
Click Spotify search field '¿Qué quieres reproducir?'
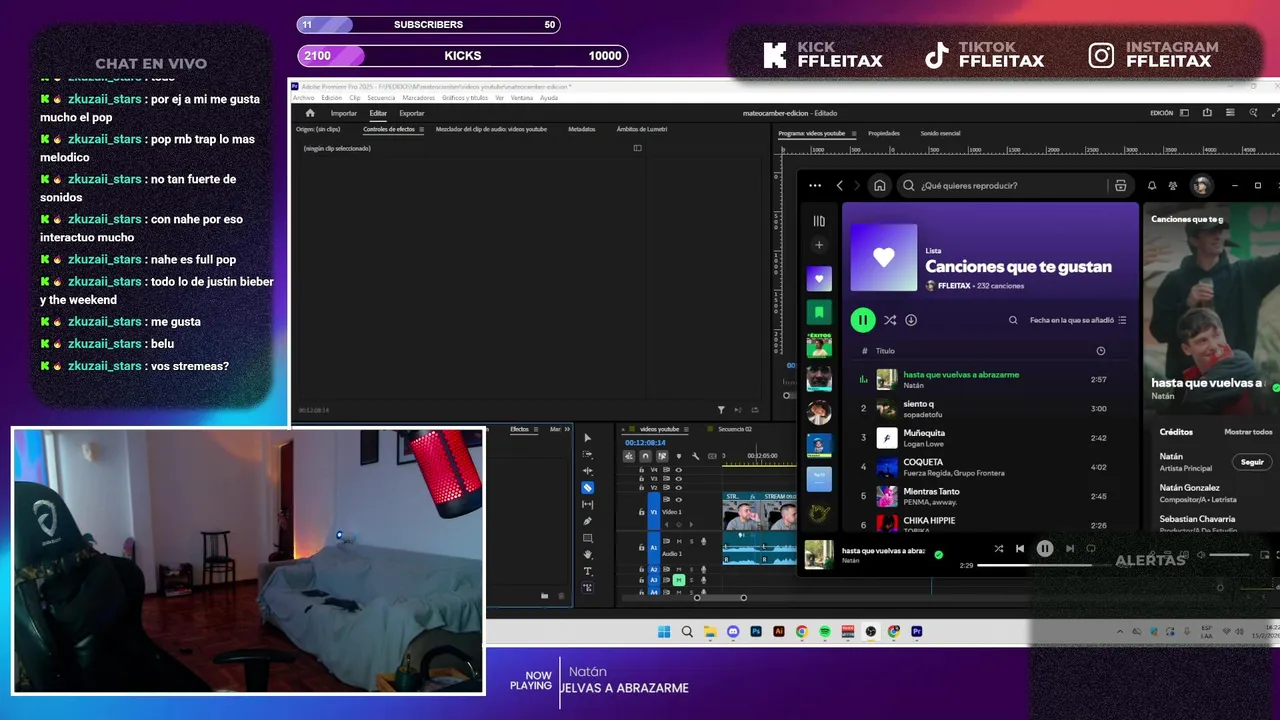coord(1013,185)
